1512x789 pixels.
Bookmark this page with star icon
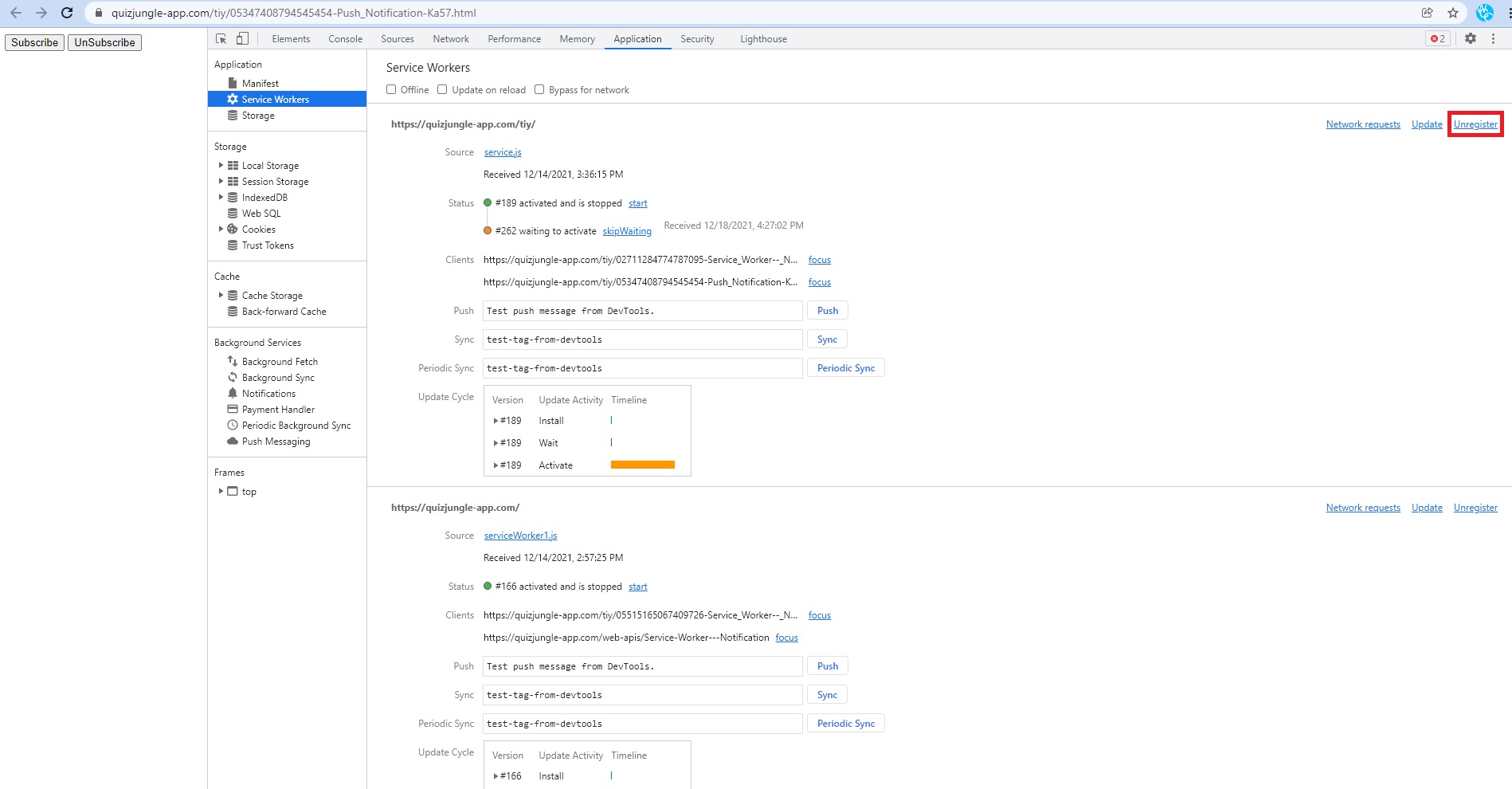click(1453, 13)
